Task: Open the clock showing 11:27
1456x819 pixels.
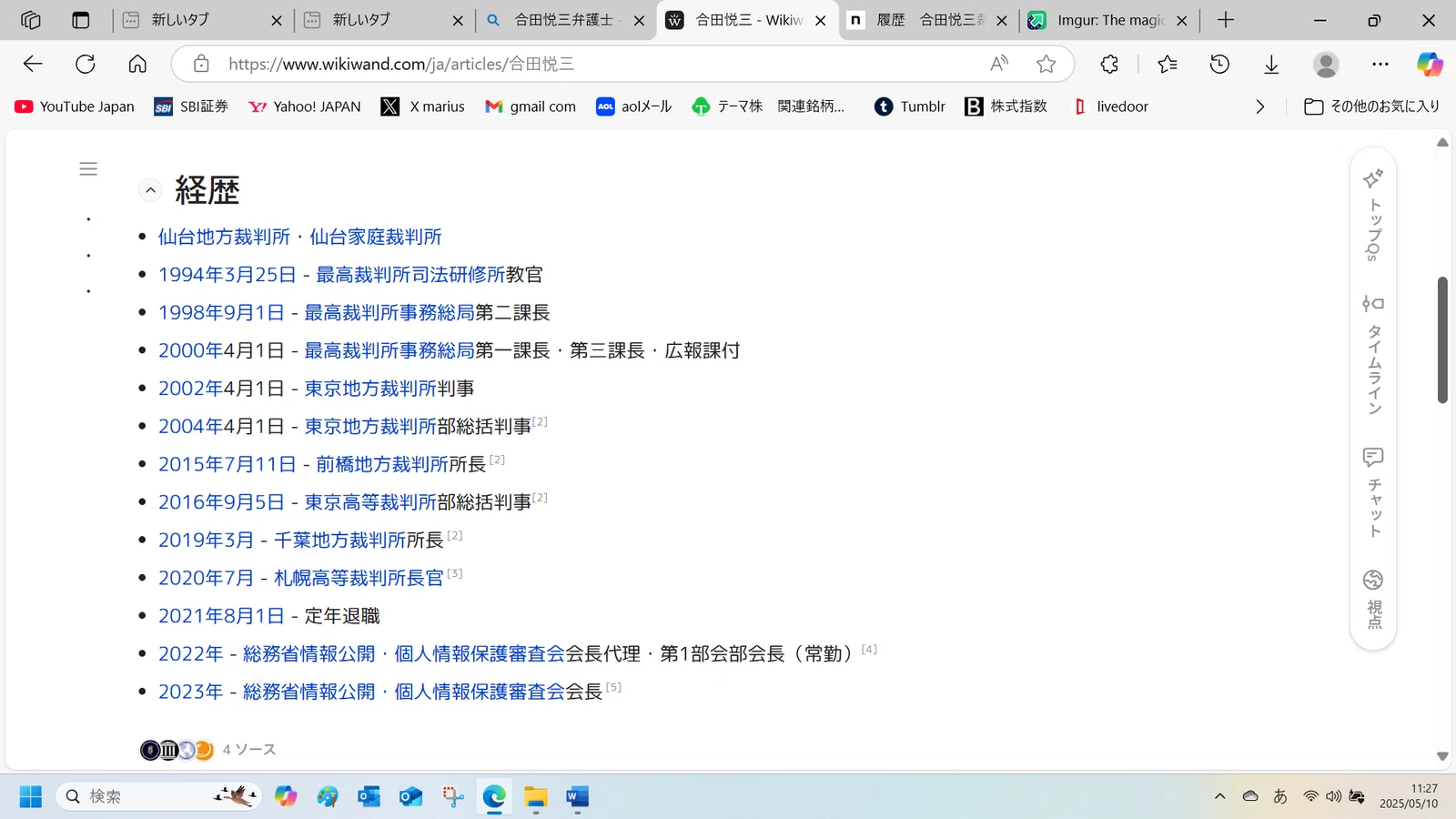Action: [x=1409, y=796]
